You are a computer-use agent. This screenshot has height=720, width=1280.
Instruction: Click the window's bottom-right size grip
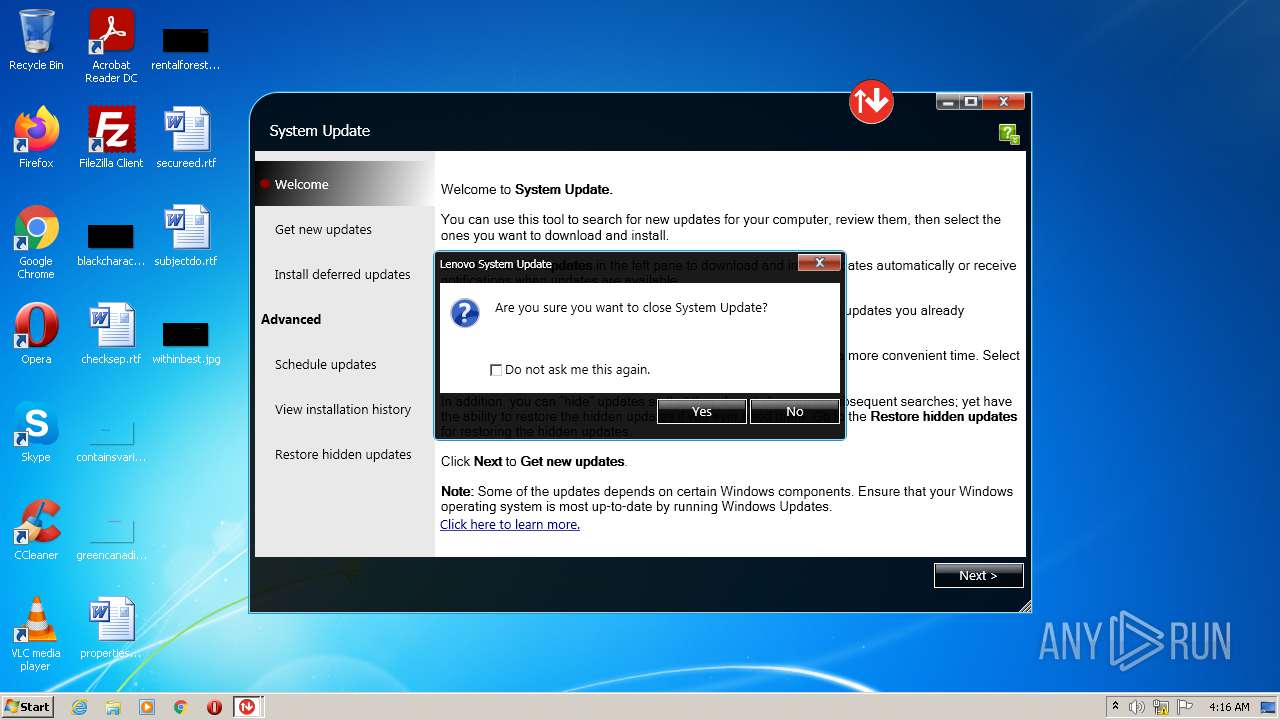coord(1024,606)
